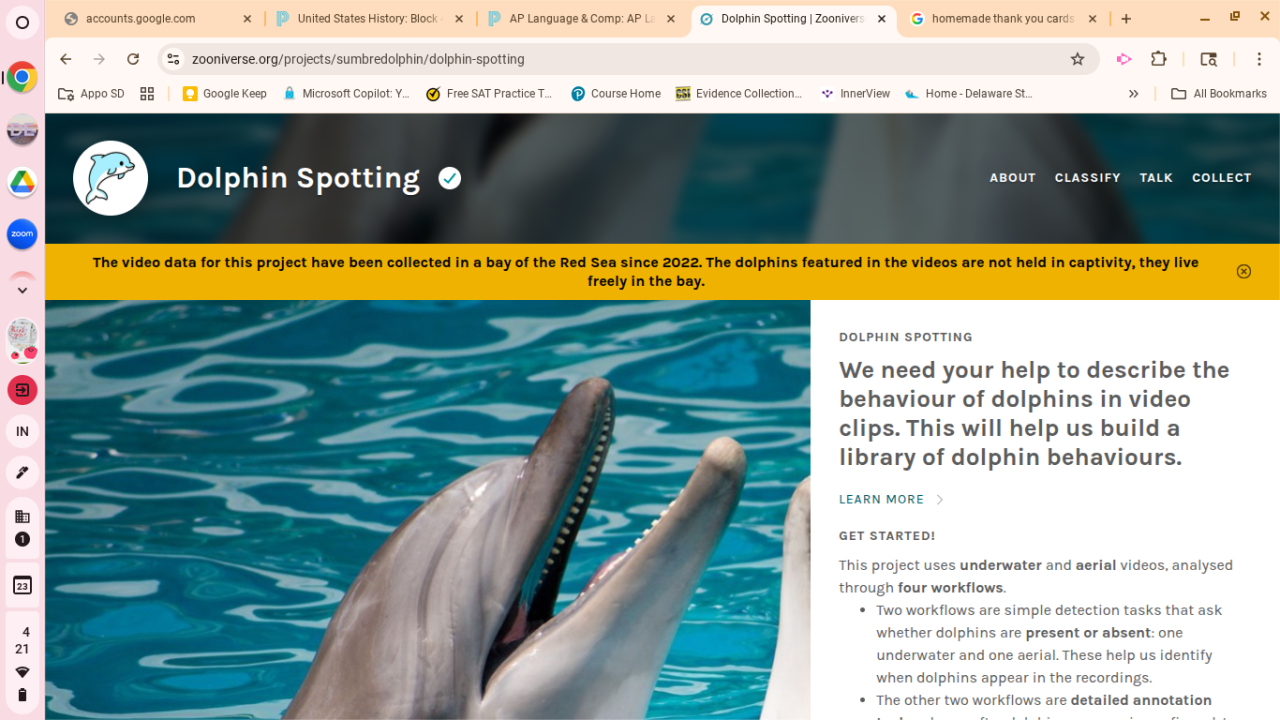This screenshot has width=1280, height=720.
Task: Open the apps grid bookmark icon
Action: [147, 93]
